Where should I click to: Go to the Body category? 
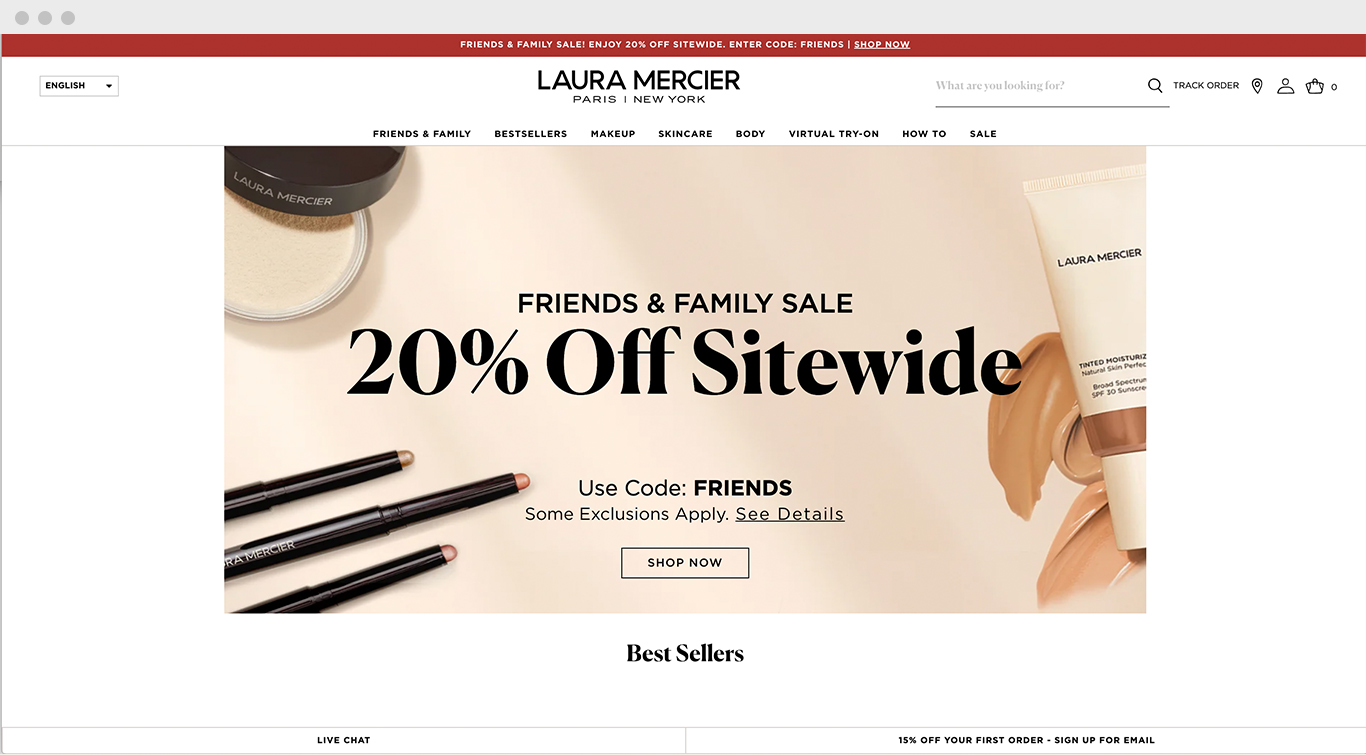point(751,134)
